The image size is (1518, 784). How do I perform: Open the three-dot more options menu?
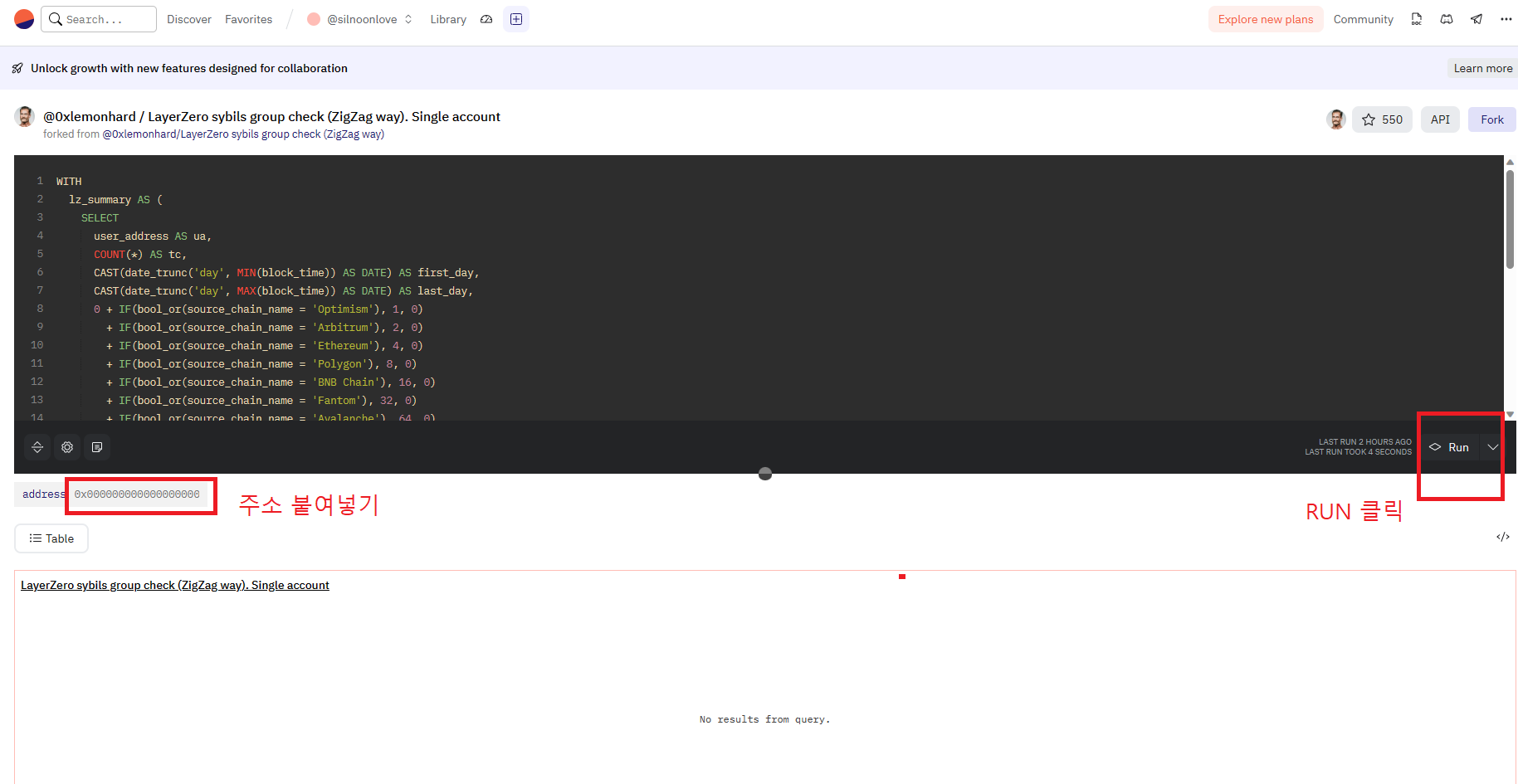click(1506, 19)
